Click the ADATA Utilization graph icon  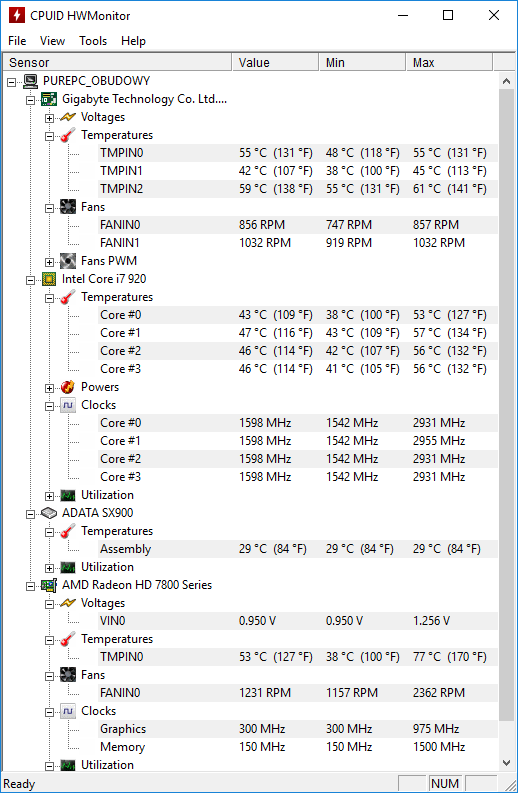[x=68, y=567]
